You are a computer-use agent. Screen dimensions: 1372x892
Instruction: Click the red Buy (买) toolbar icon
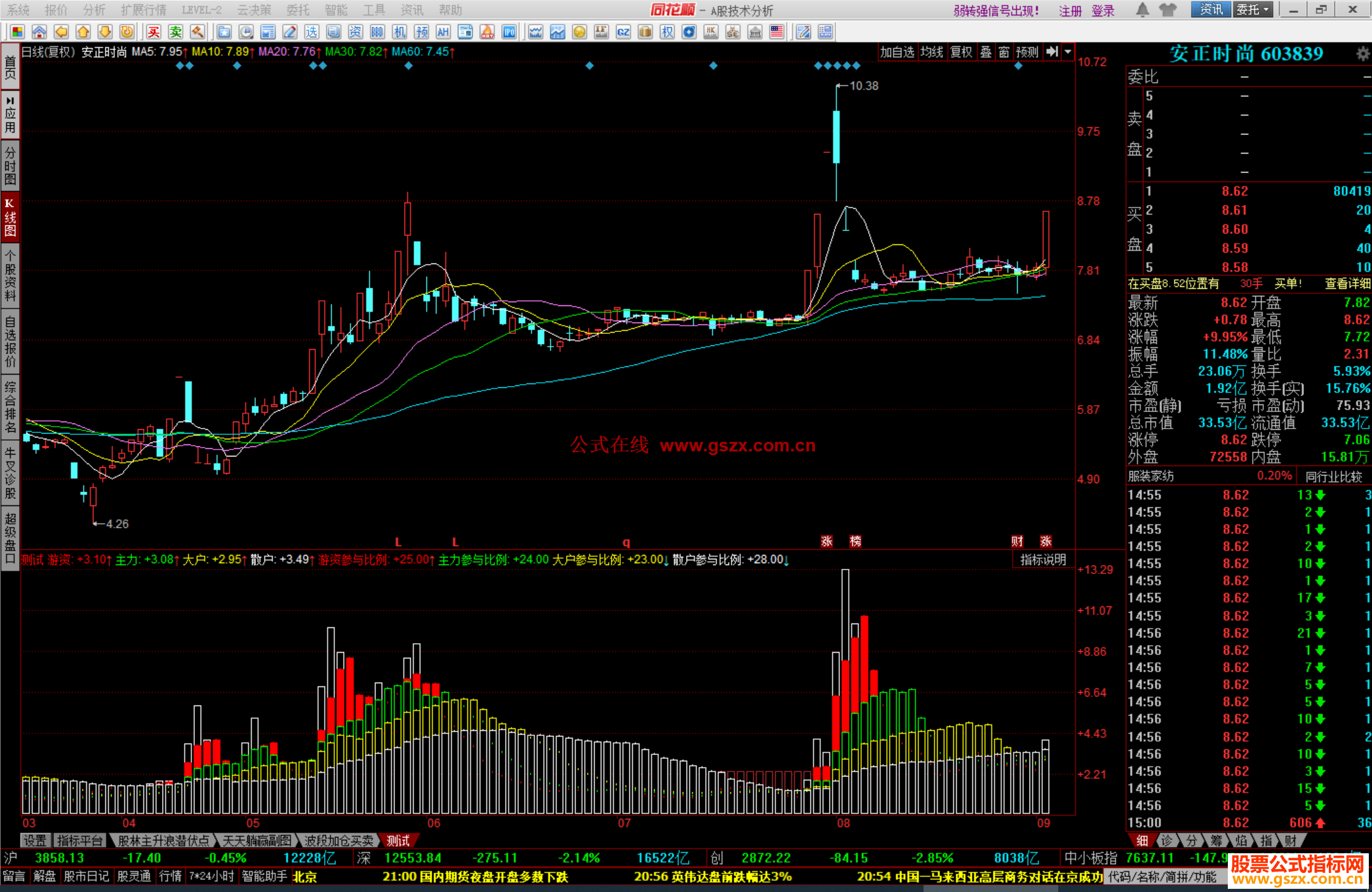click(154, 32)
